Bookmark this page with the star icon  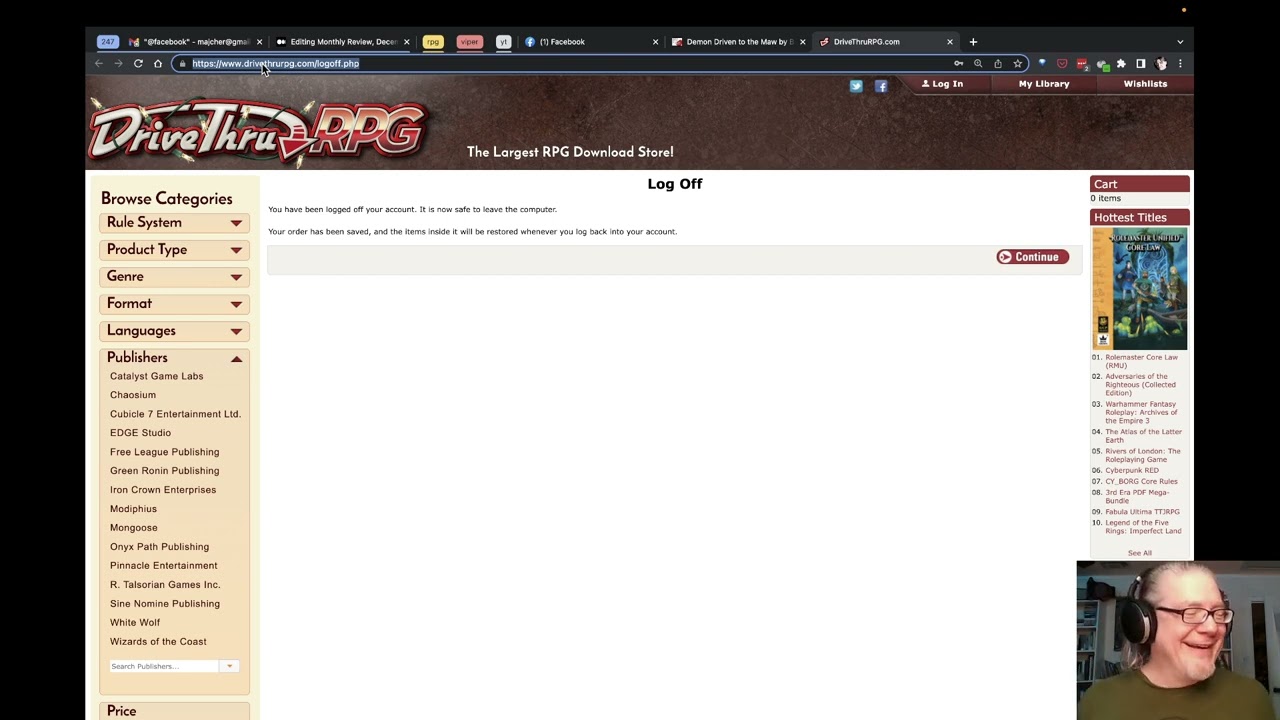pos(1018,64)
